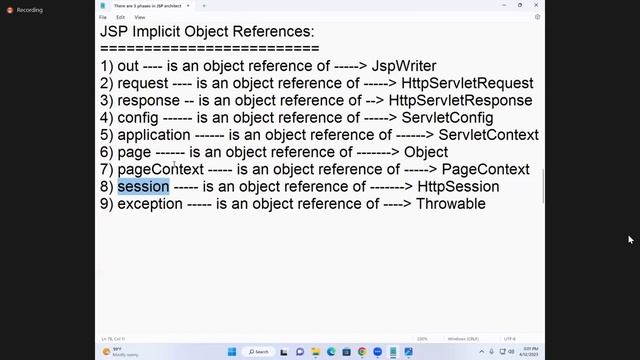The width and height of the screenshot is (640, 360).
Task: Click the Windows (CRLF) line ending indicator
Action: point(463,339)
